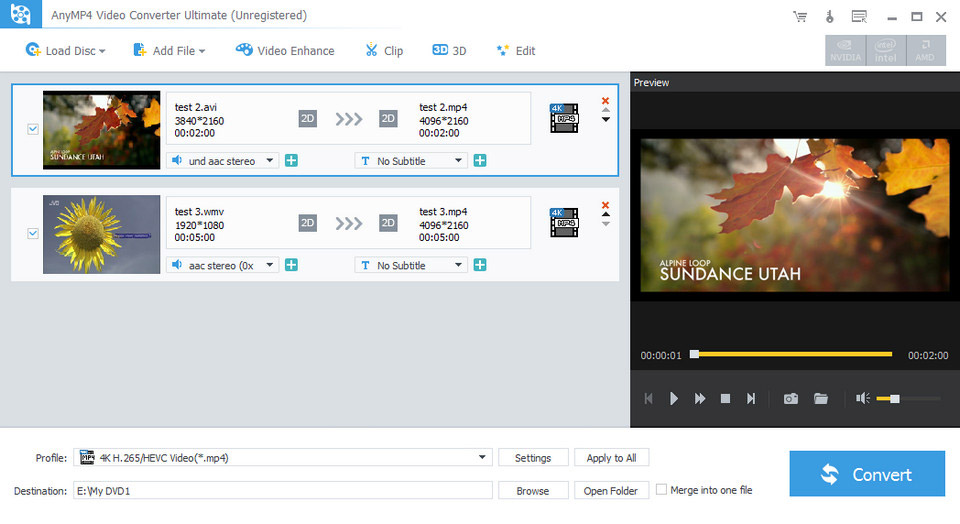This screenshot has width=960, height=524.
Task: Uncheck the test 2.avi checkbox
Action: point(33,129)
